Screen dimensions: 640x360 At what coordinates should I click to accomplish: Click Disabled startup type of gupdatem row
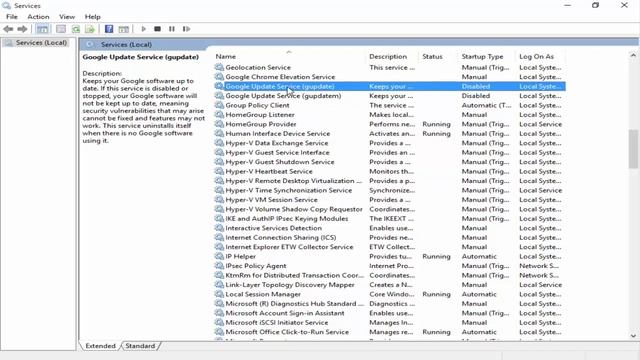tap(476, 96)
